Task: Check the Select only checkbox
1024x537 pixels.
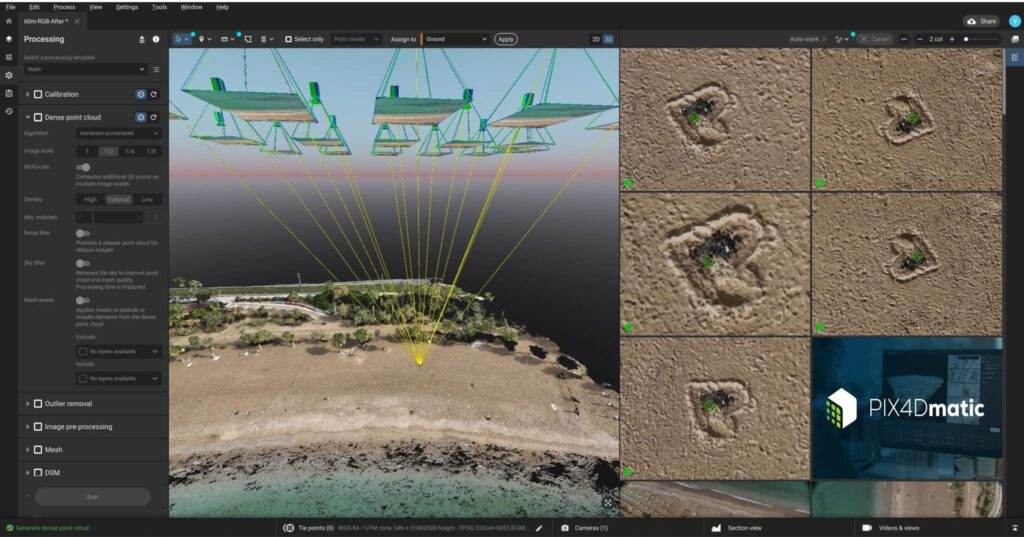Action: coord(289,39)
